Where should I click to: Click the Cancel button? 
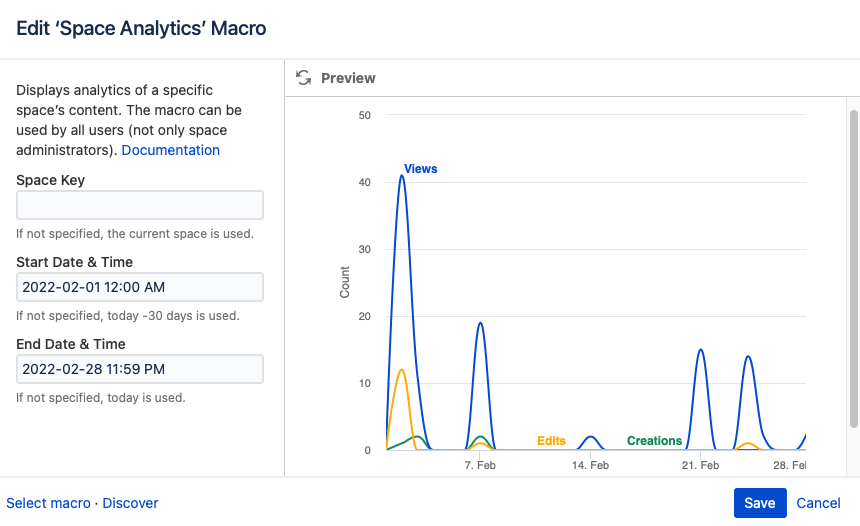coord(818,503)
